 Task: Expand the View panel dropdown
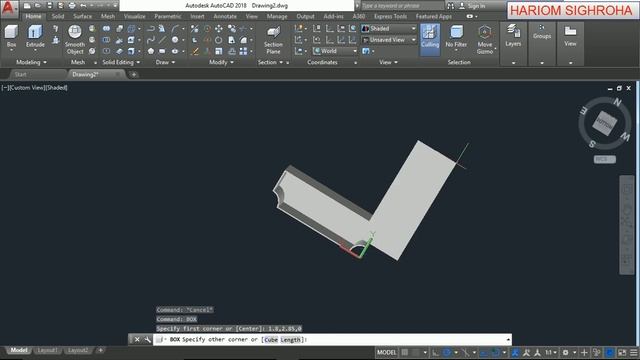388,62
